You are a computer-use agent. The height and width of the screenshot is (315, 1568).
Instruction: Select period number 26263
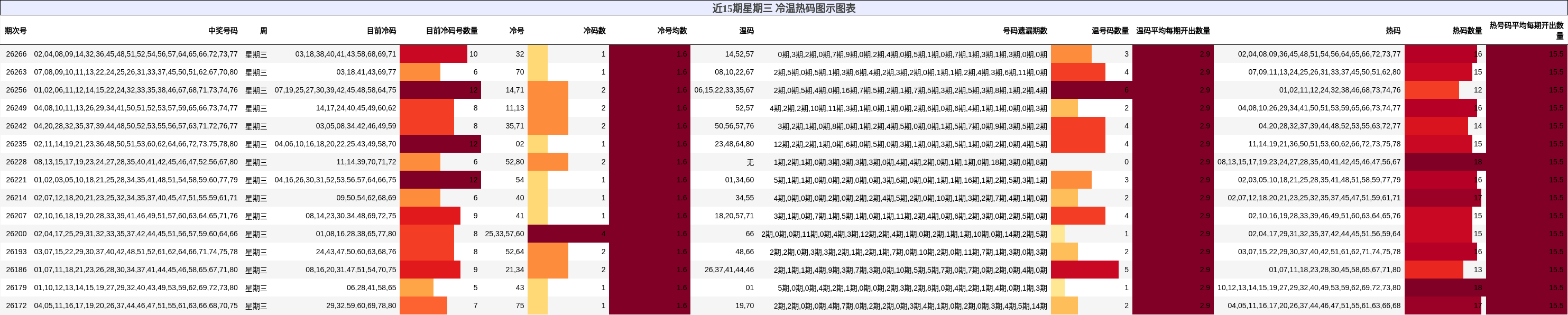16,72
